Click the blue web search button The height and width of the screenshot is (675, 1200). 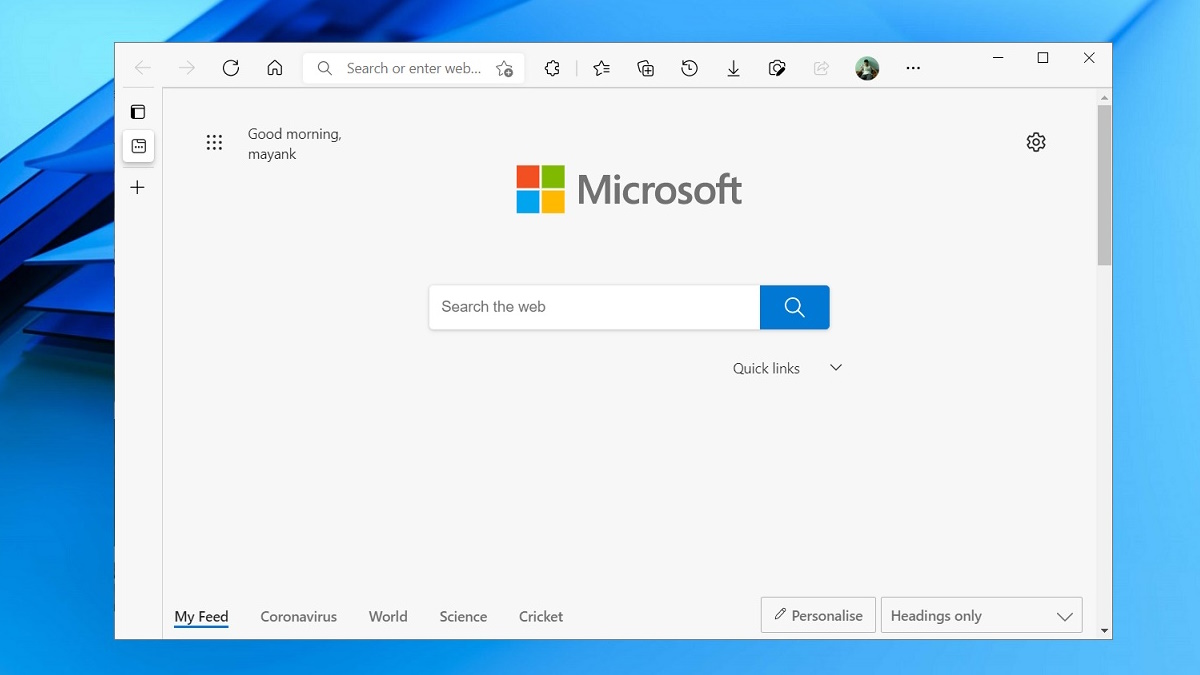tap(795, 307)
